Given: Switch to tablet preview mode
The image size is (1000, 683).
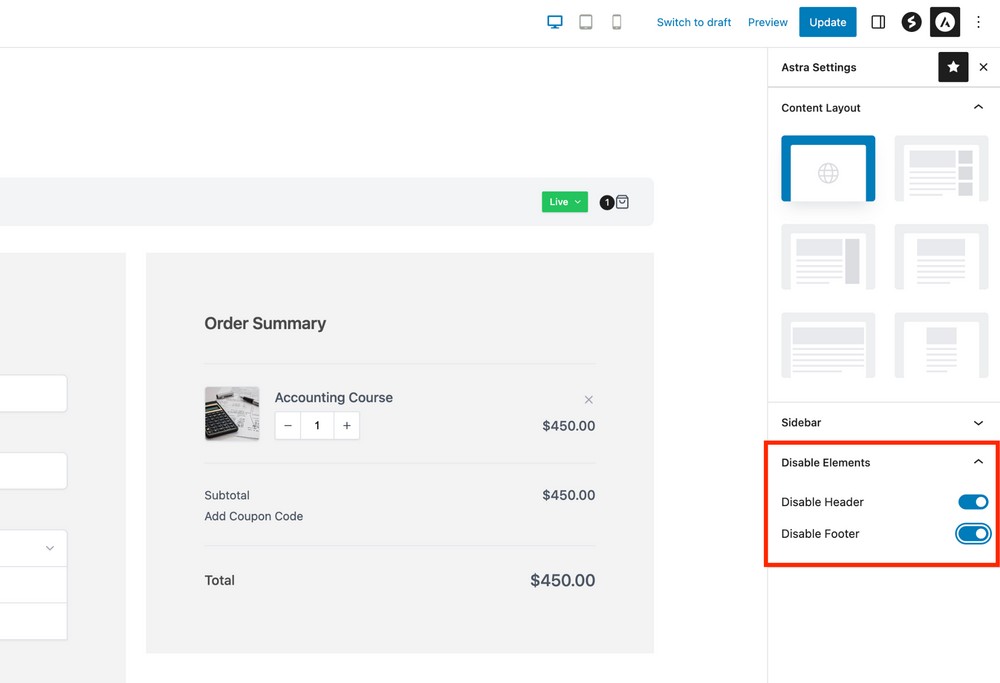Looking at the screenshot, I should 585,21.
